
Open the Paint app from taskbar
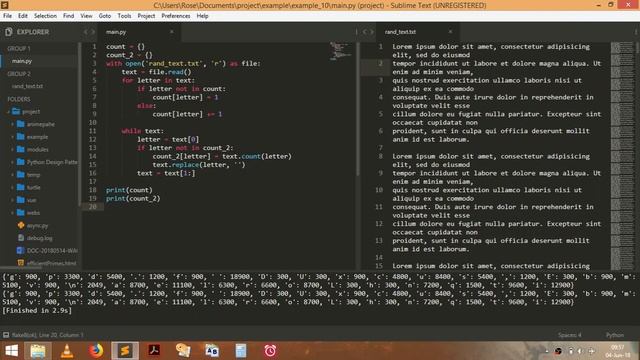click(183, 351)
